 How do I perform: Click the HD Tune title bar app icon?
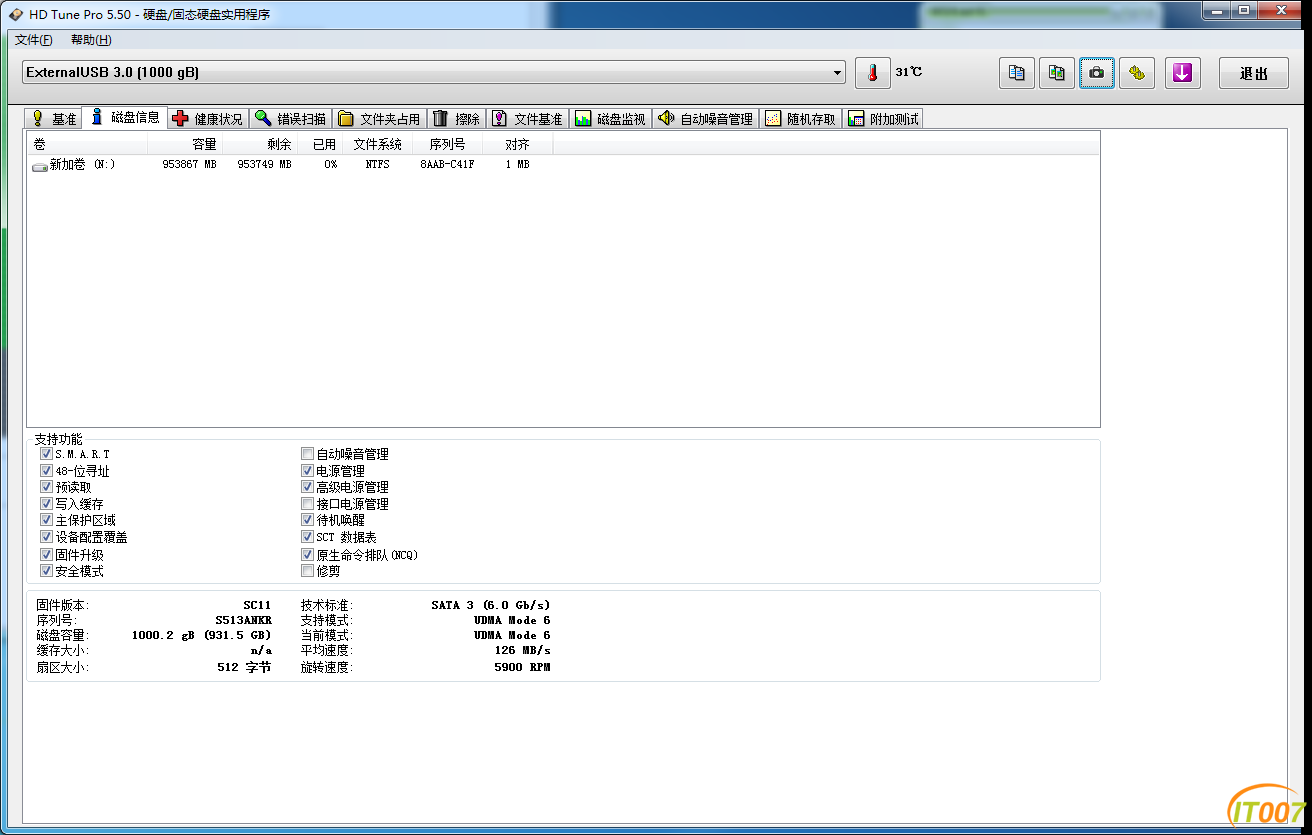[16, 14]
